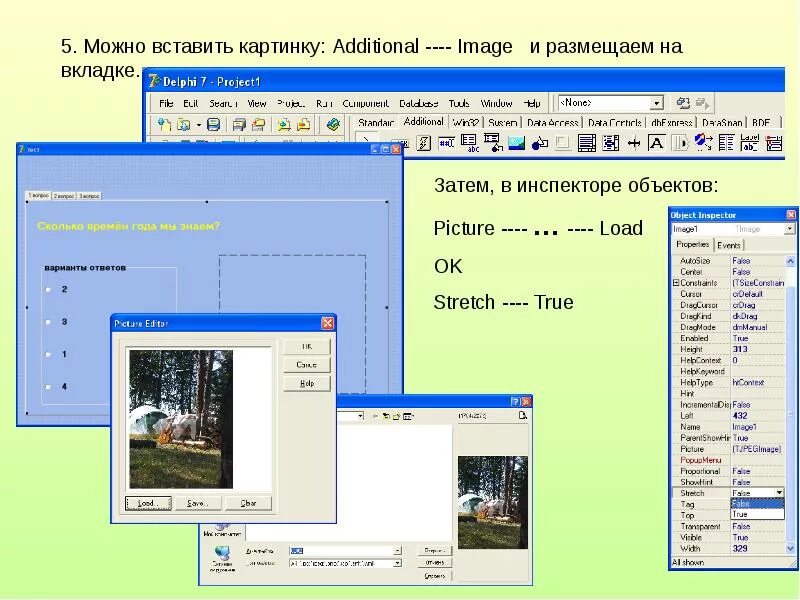
Task: Click the Clear button in Picture Editor
Action: 248,503
